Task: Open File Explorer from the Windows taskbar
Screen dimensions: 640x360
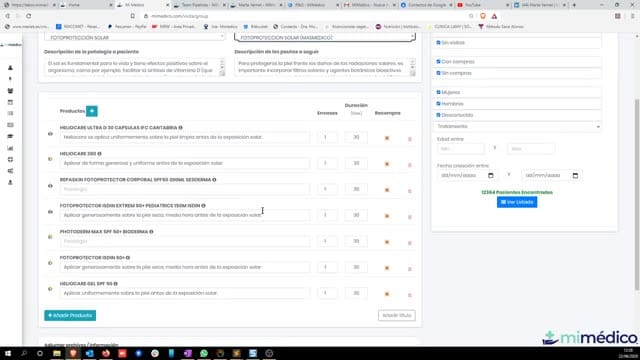Action: (57, 353)
